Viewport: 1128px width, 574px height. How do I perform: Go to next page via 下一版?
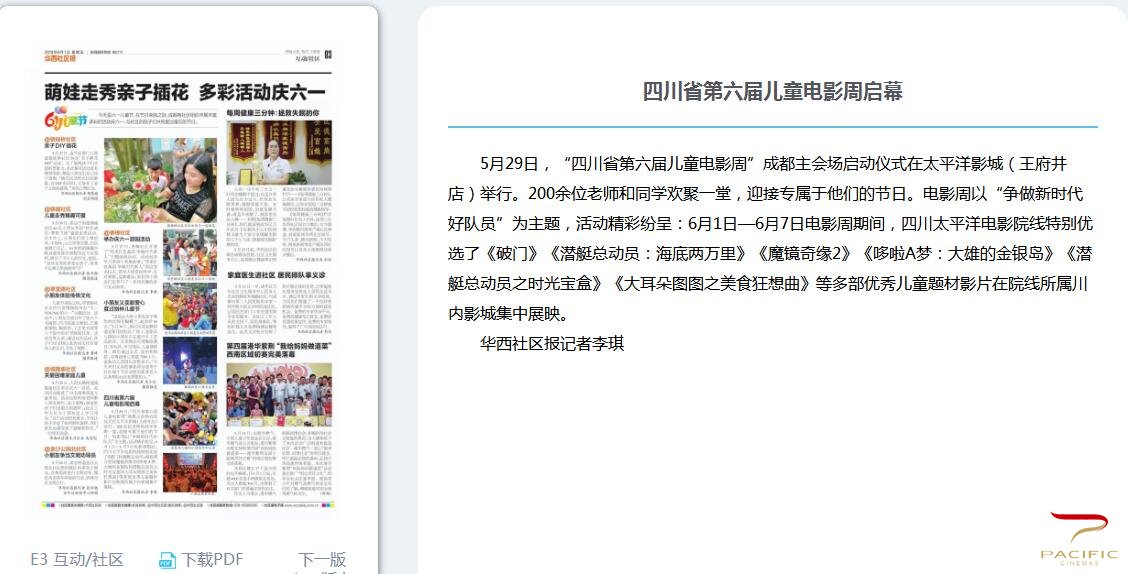click(322, 560)
